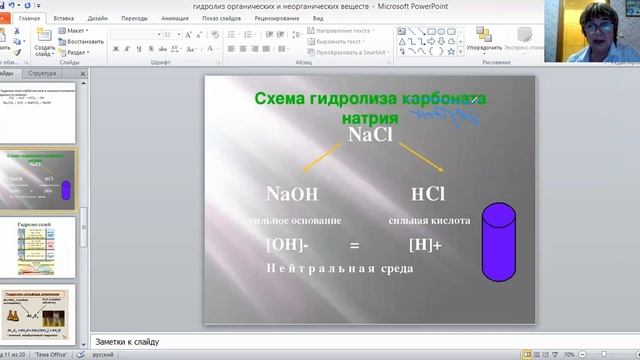Open the font color A dropdown
This screenshot has height=360, width=640.
(x=213, y=49)
